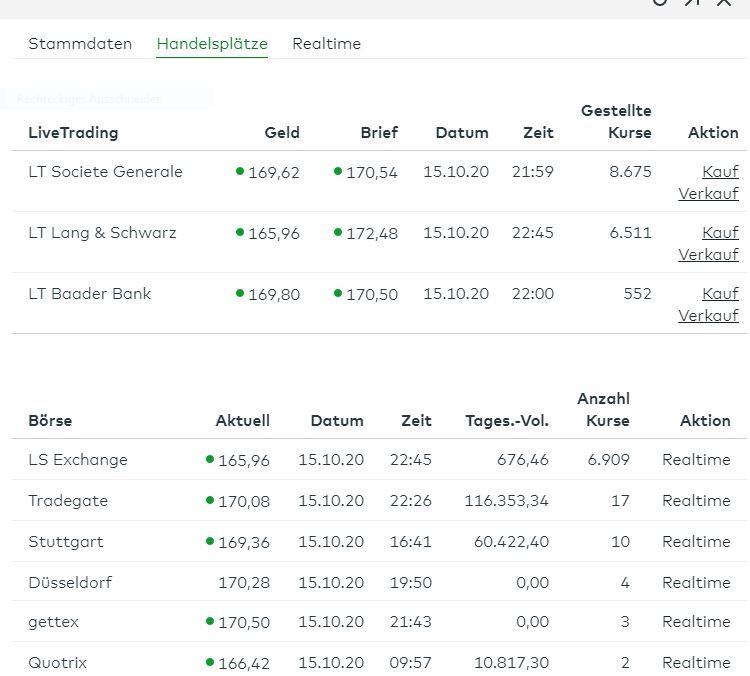This screenshot has height=676, width=750.
Task: Switch to the Stammdaten tab
Action: [x=80, y=44]
